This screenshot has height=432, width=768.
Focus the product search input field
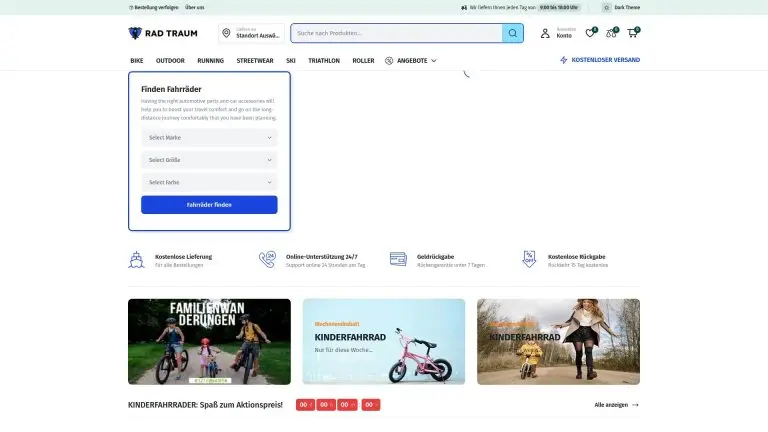(396, 33)
